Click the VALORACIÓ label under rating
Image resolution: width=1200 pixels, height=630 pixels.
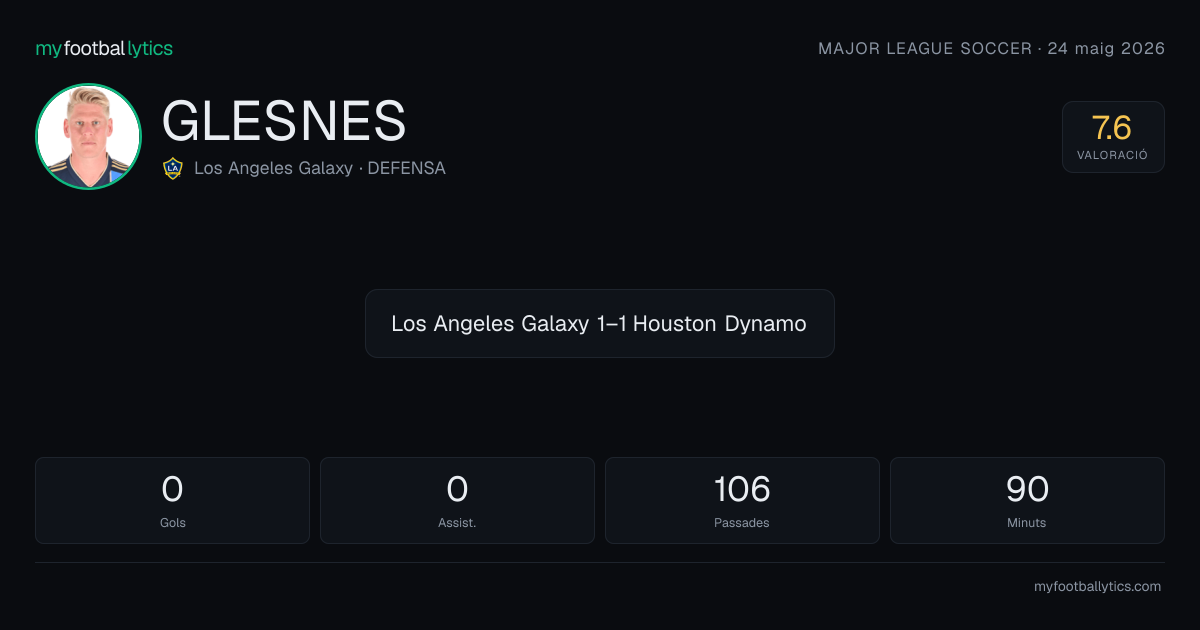(1112, 155)
